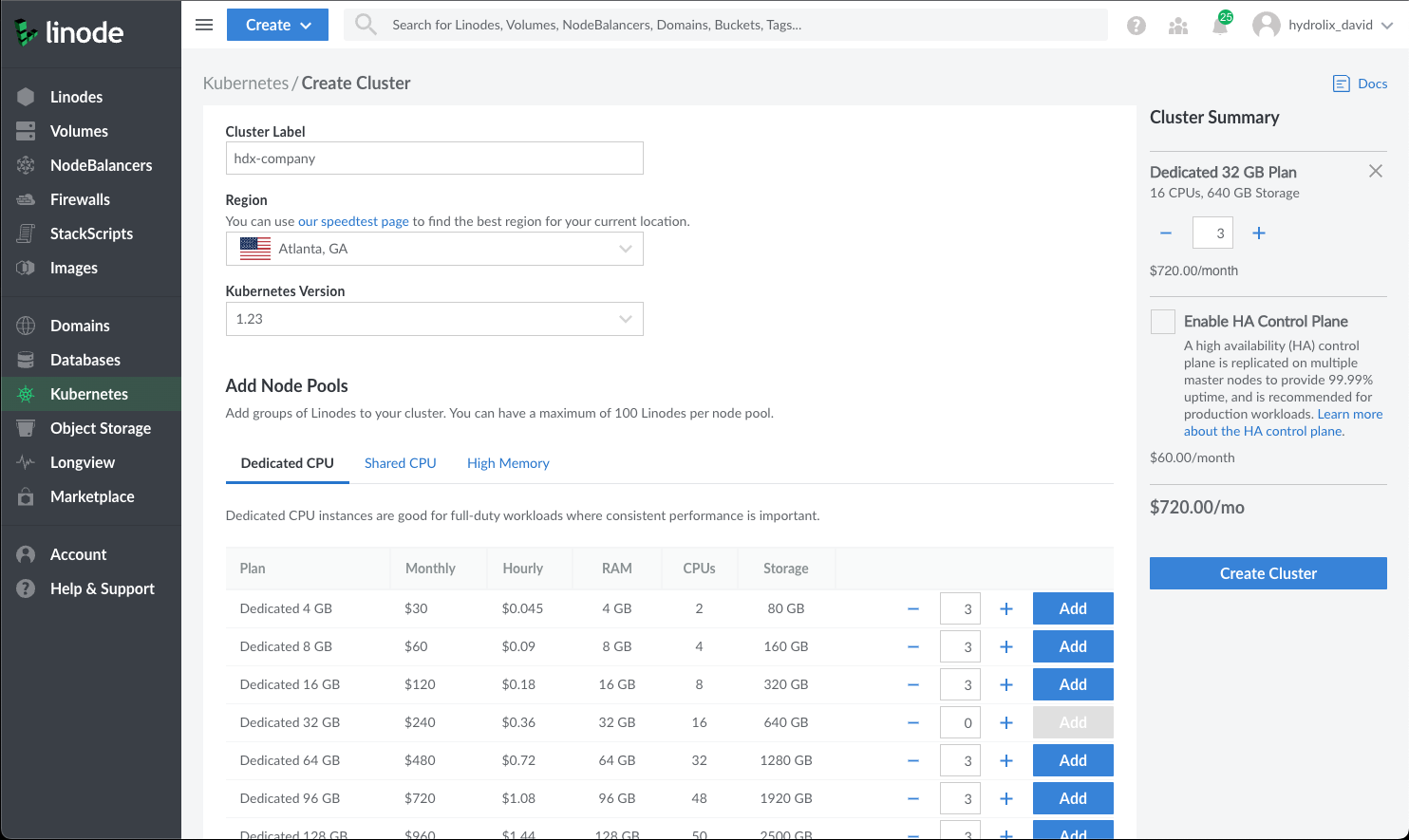Click the Linodes hexagon sidebar icon
This screenshot has width=1409, height=840.
pos(26,97)
